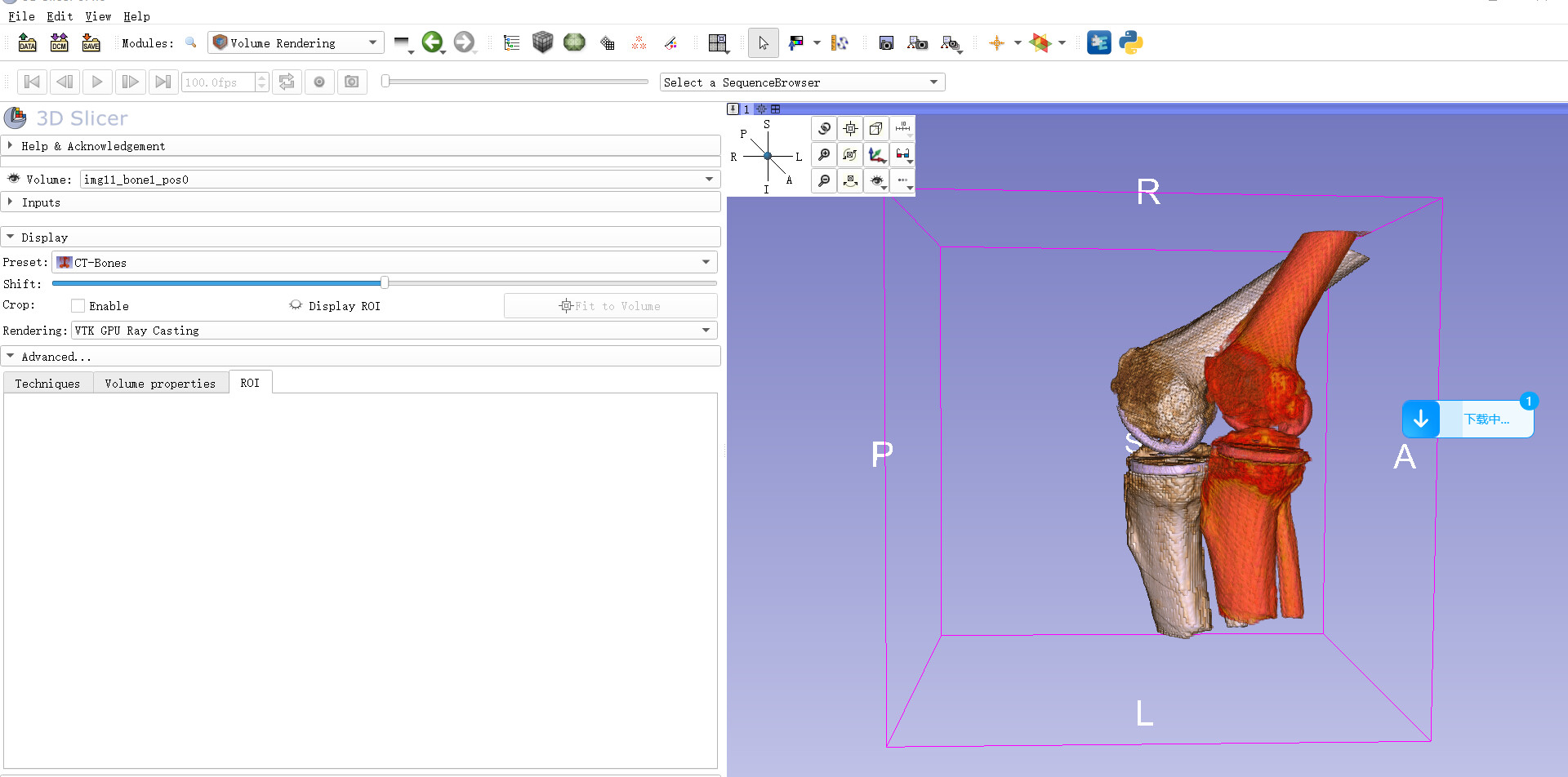Screen dimensions: 1568x777
Task: Center the 3D view with crosshair-box icon
Action: 850,128
